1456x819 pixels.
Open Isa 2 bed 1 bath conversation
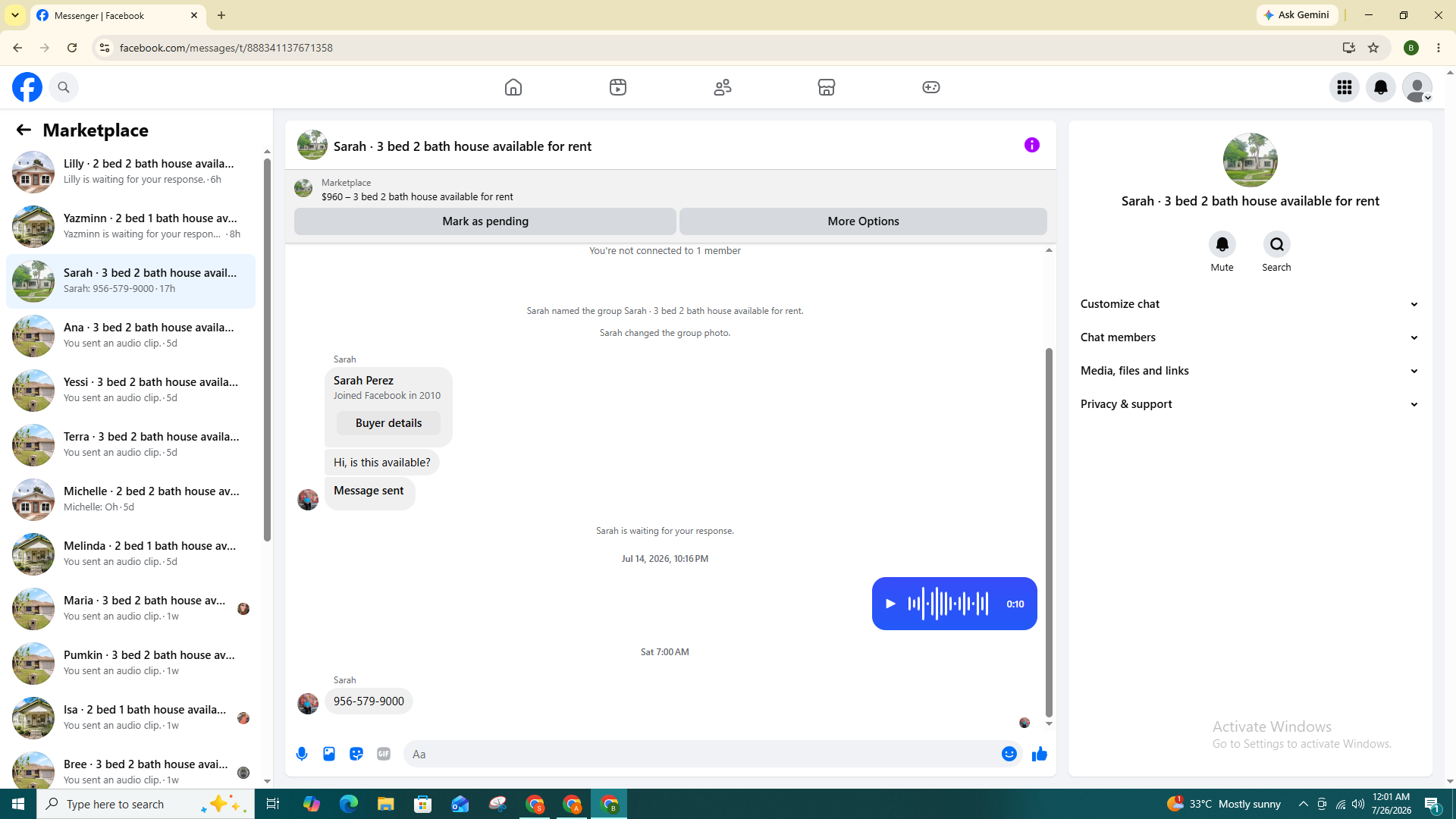click(130, 718)
